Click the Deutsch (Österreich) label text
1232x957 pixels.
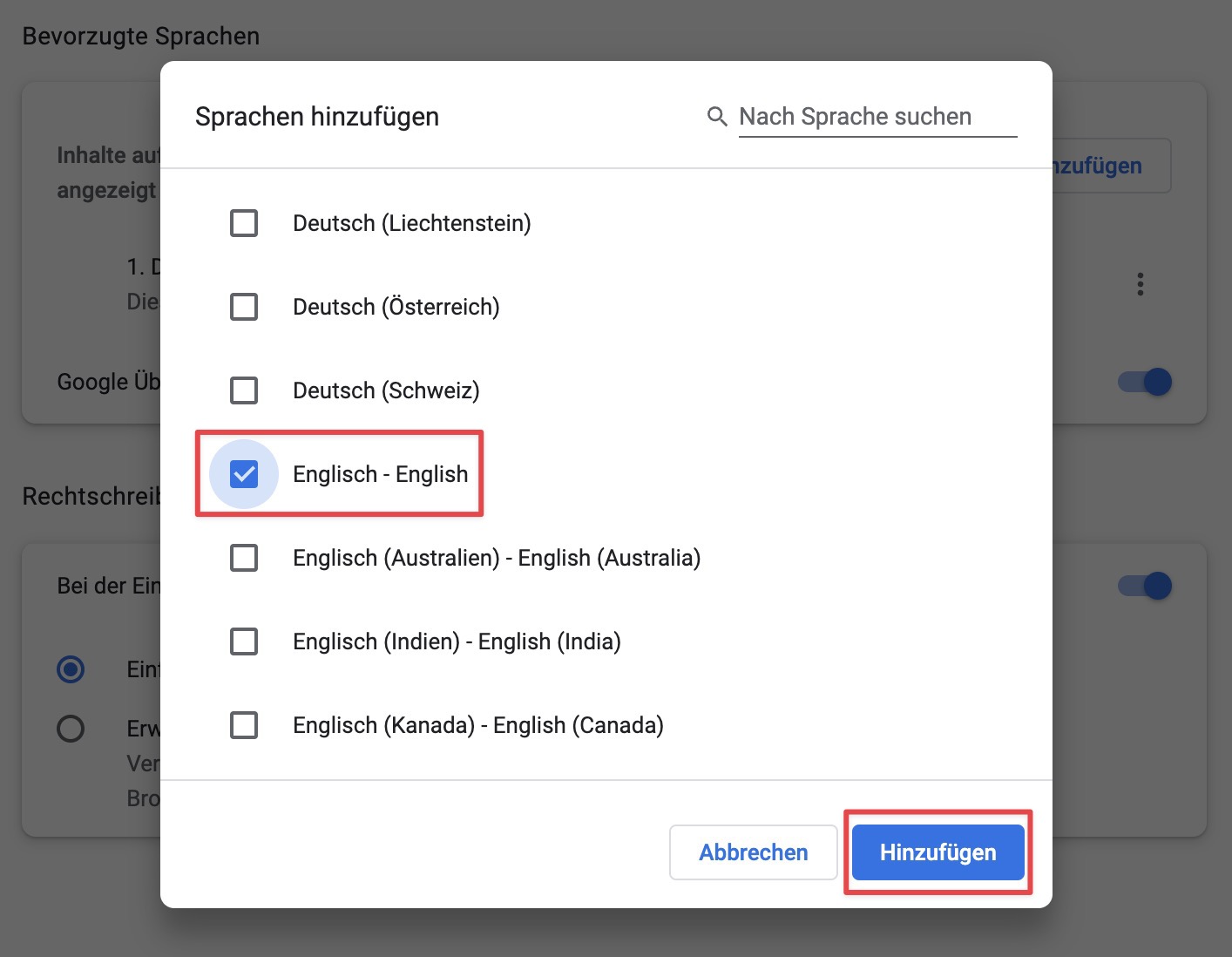tap(396, 307)
